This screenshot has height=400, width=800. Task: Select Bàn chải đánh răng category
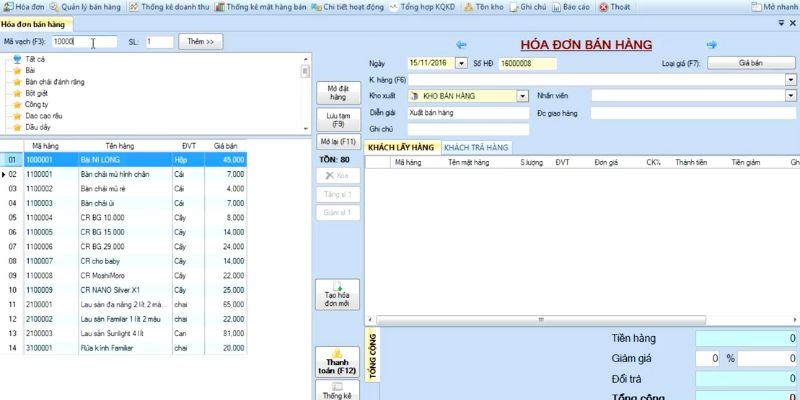(x=55, y=82)
